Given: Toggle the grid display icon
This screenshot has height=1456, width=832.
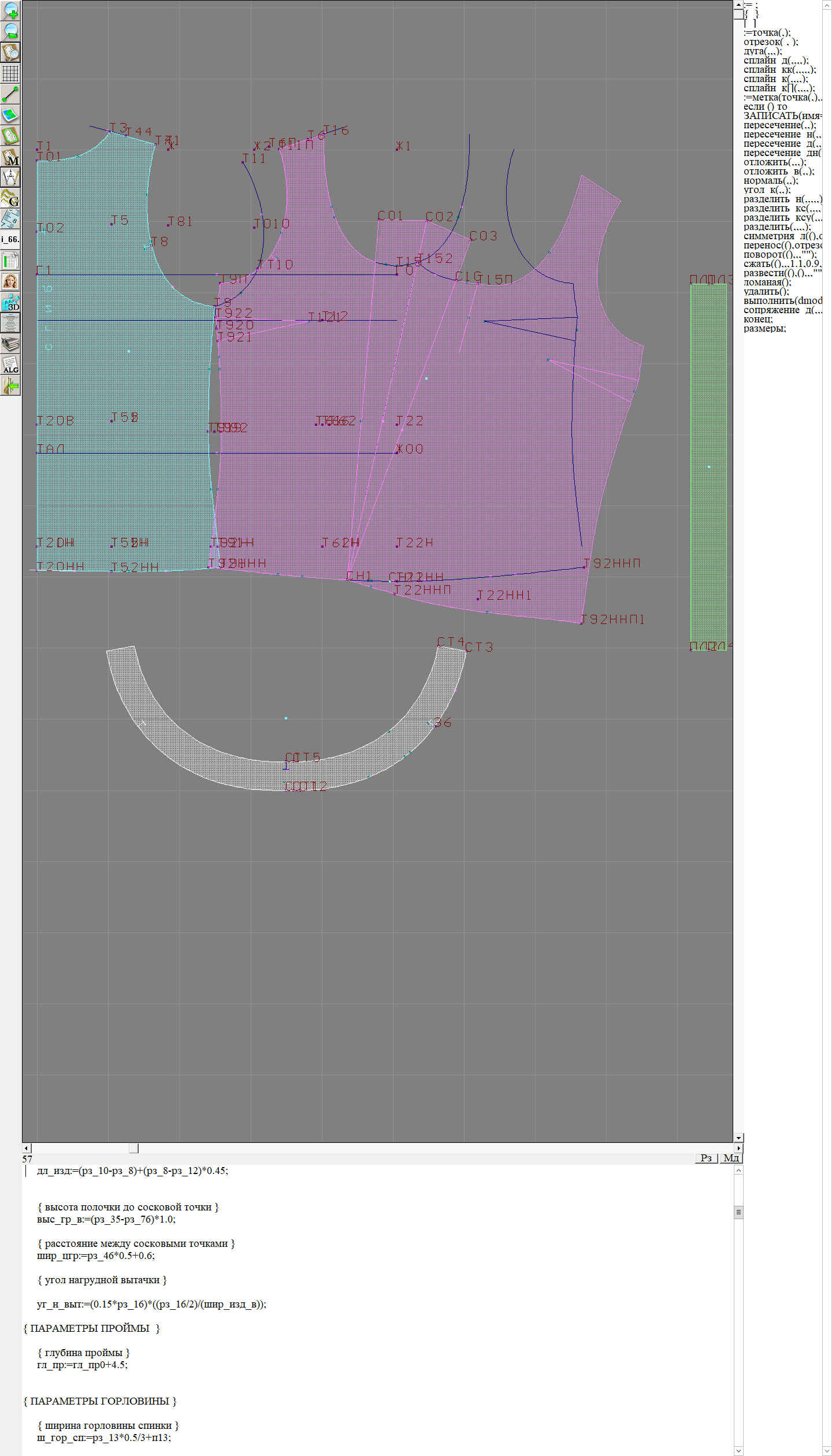Looking at the screenshot, I should (10, 73).
